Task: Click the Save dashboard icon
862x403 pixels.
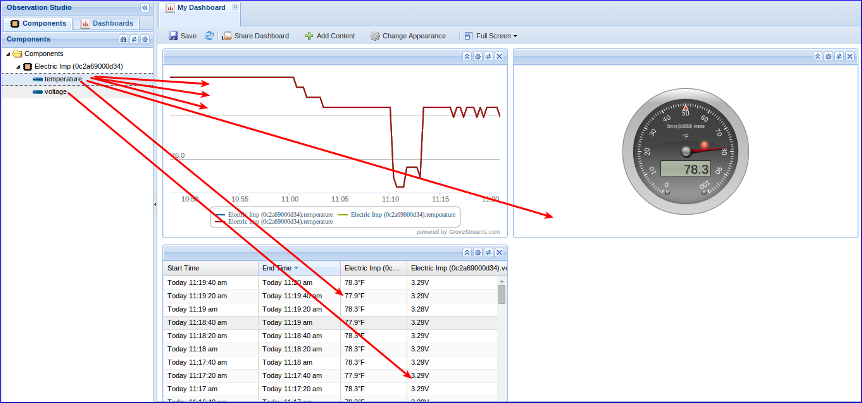Action: click(x=173, y=36)
